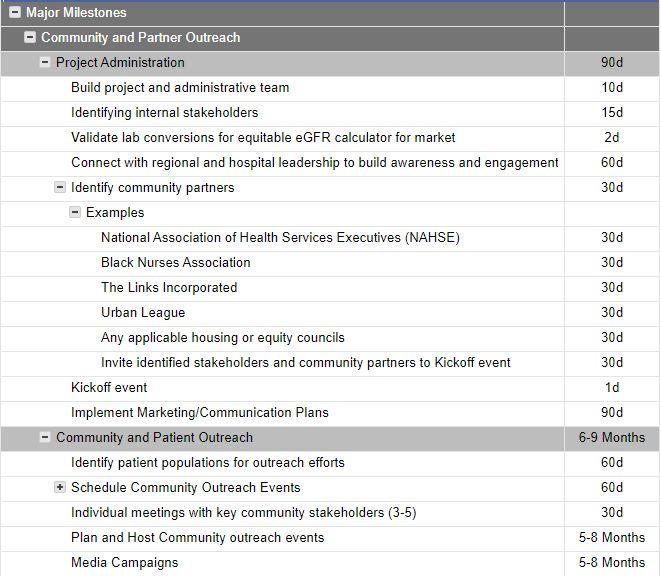Viewport: 661px width, 576px height.
Task: Click 10d duration of Build project team
Action: pyautogui.click(x=612, y=87)
